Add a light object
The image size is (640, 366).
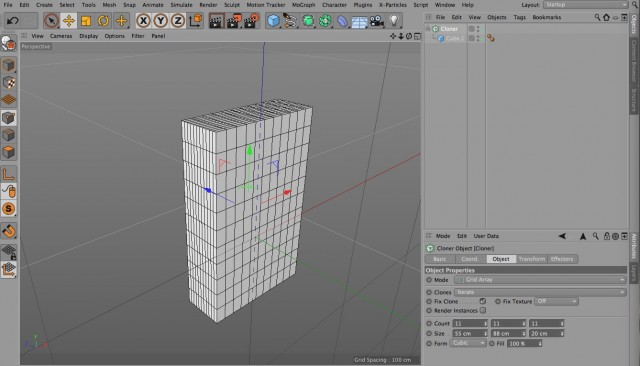pos(394,20)
